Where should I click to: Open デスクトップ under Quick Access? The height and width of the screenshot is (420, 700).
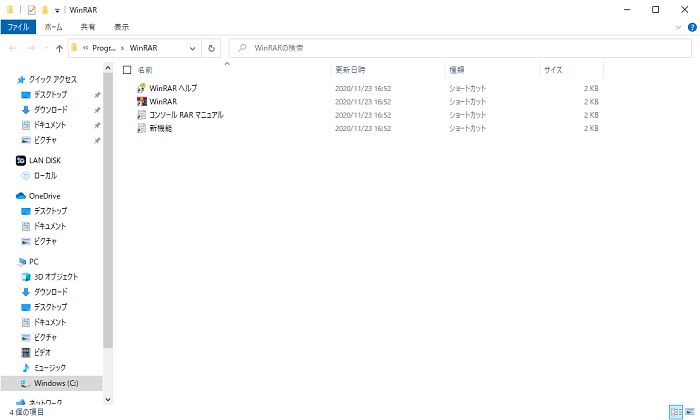click(50, 95)
